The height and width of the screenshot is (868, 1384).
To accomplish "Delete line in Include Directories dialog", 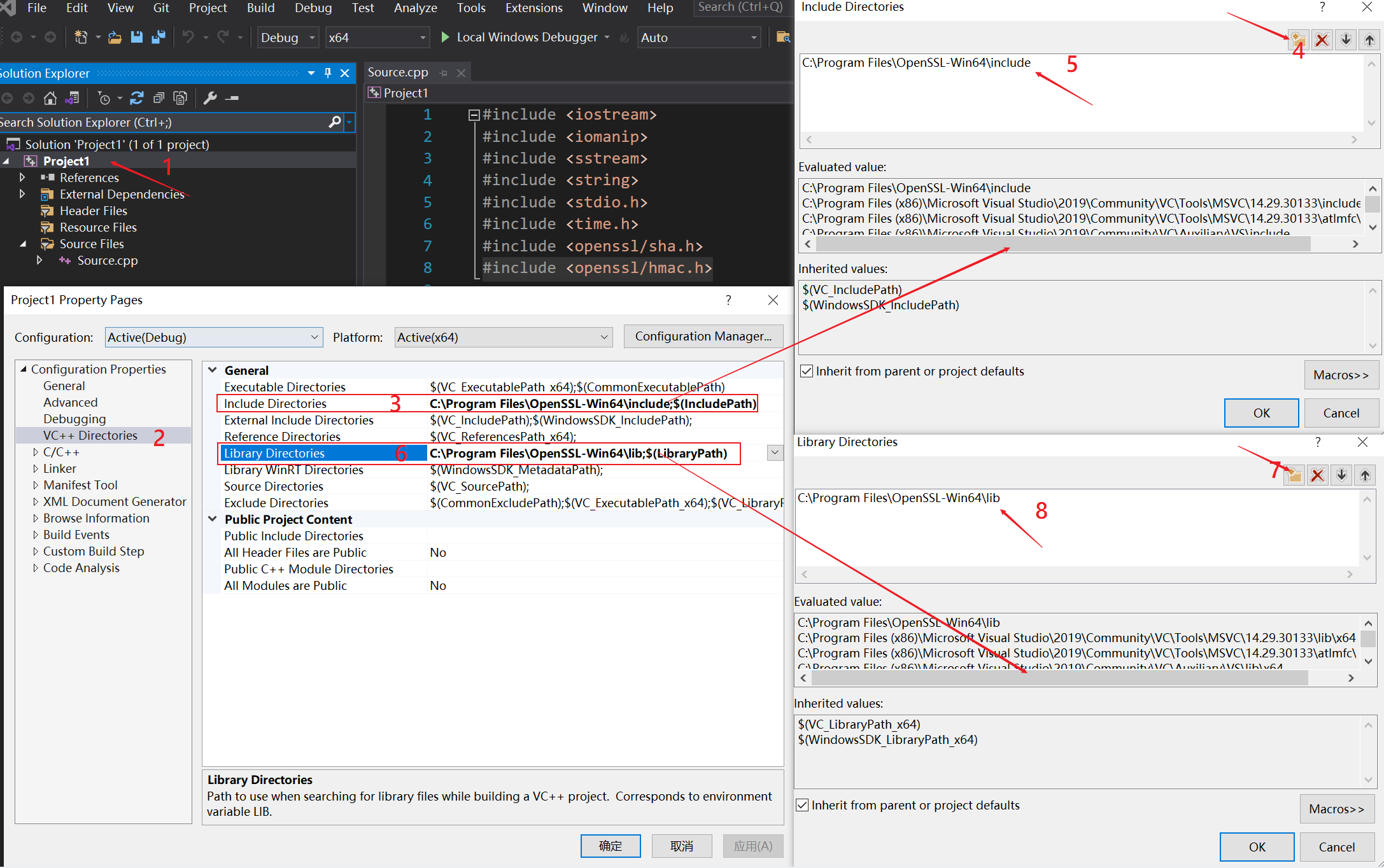I will pos(1322,40).
